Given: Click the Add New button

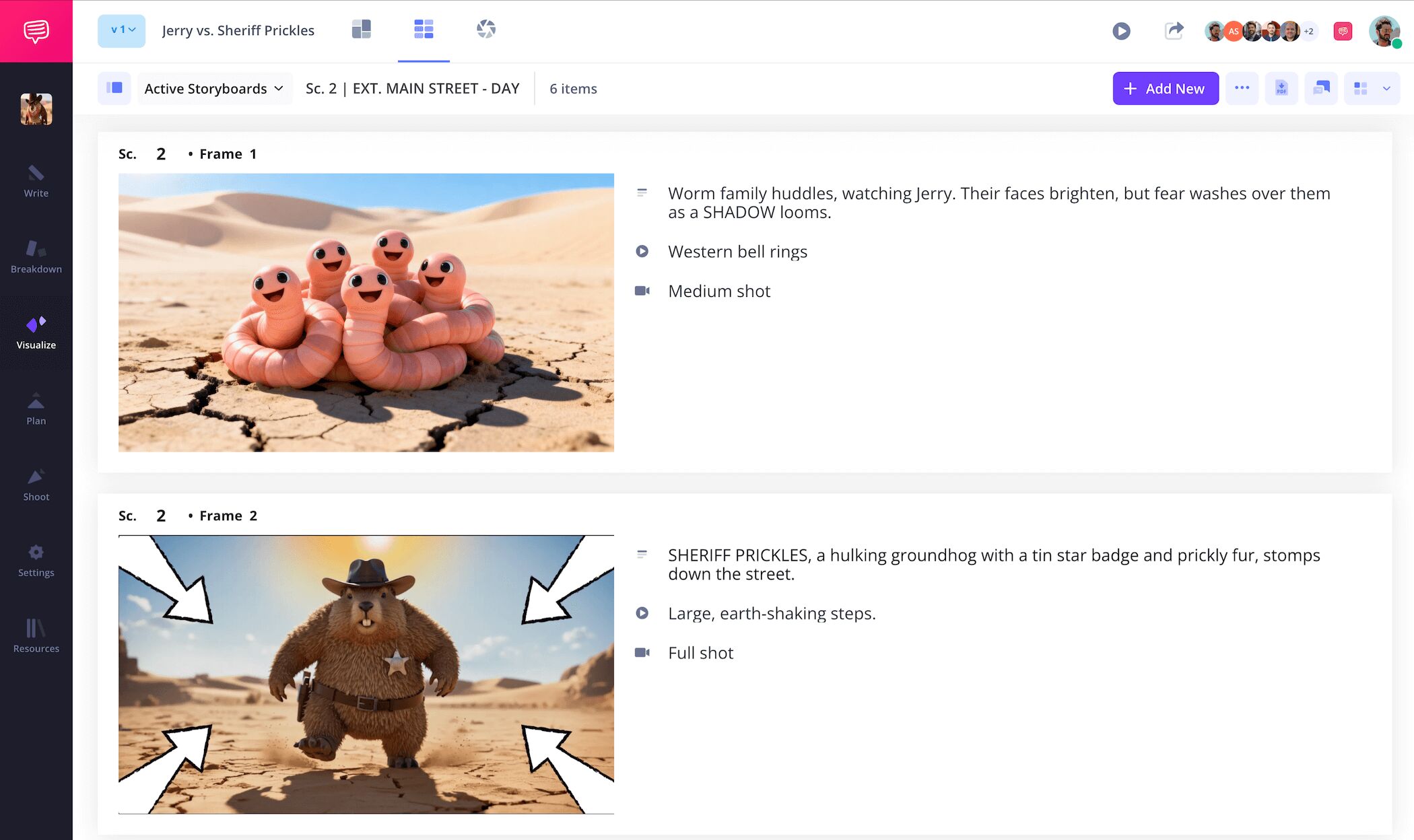Looking at the screenshot, I should pyautogui.click(x=1165, y=88).
